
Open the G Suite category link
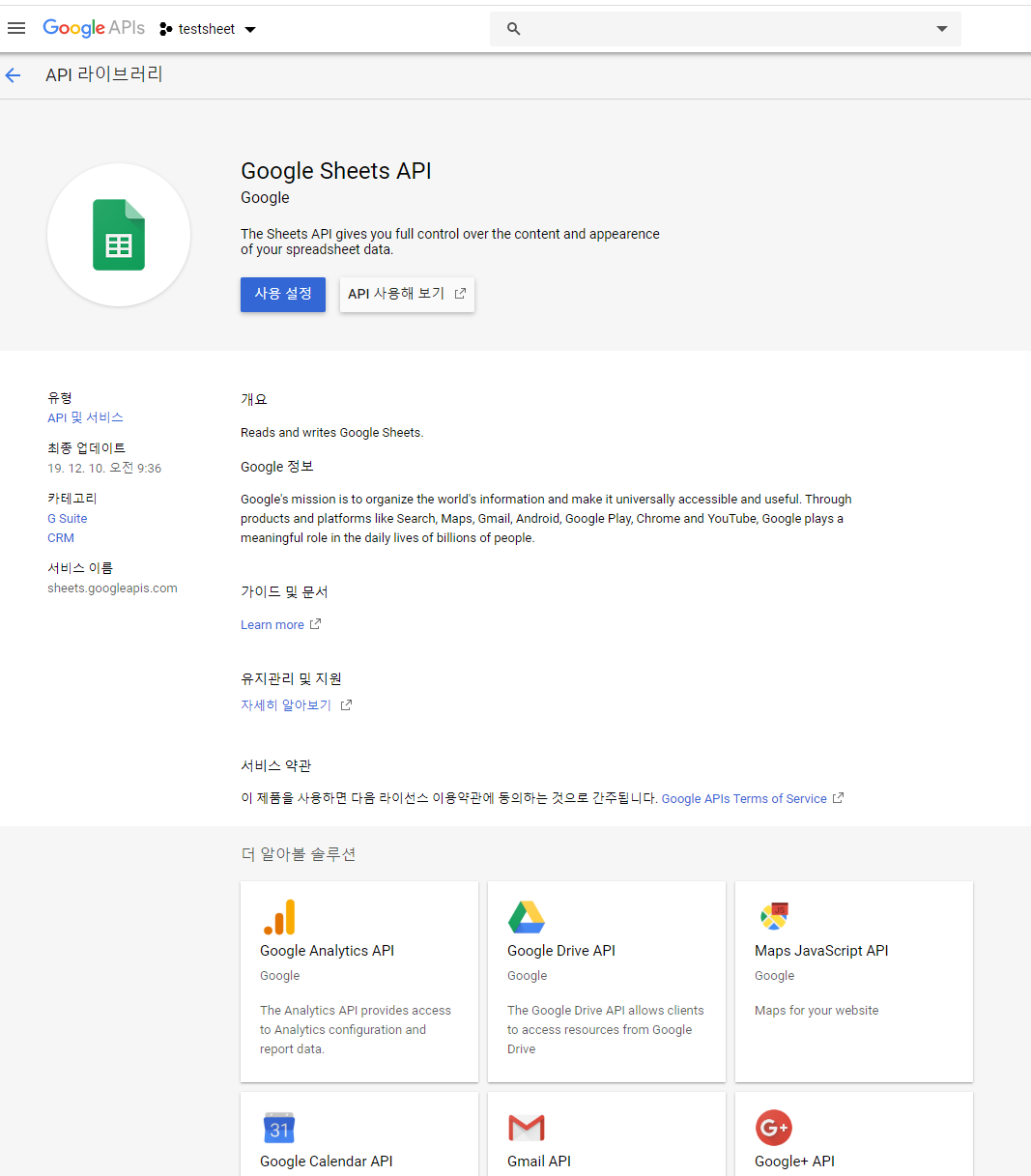tap(68, 519)
